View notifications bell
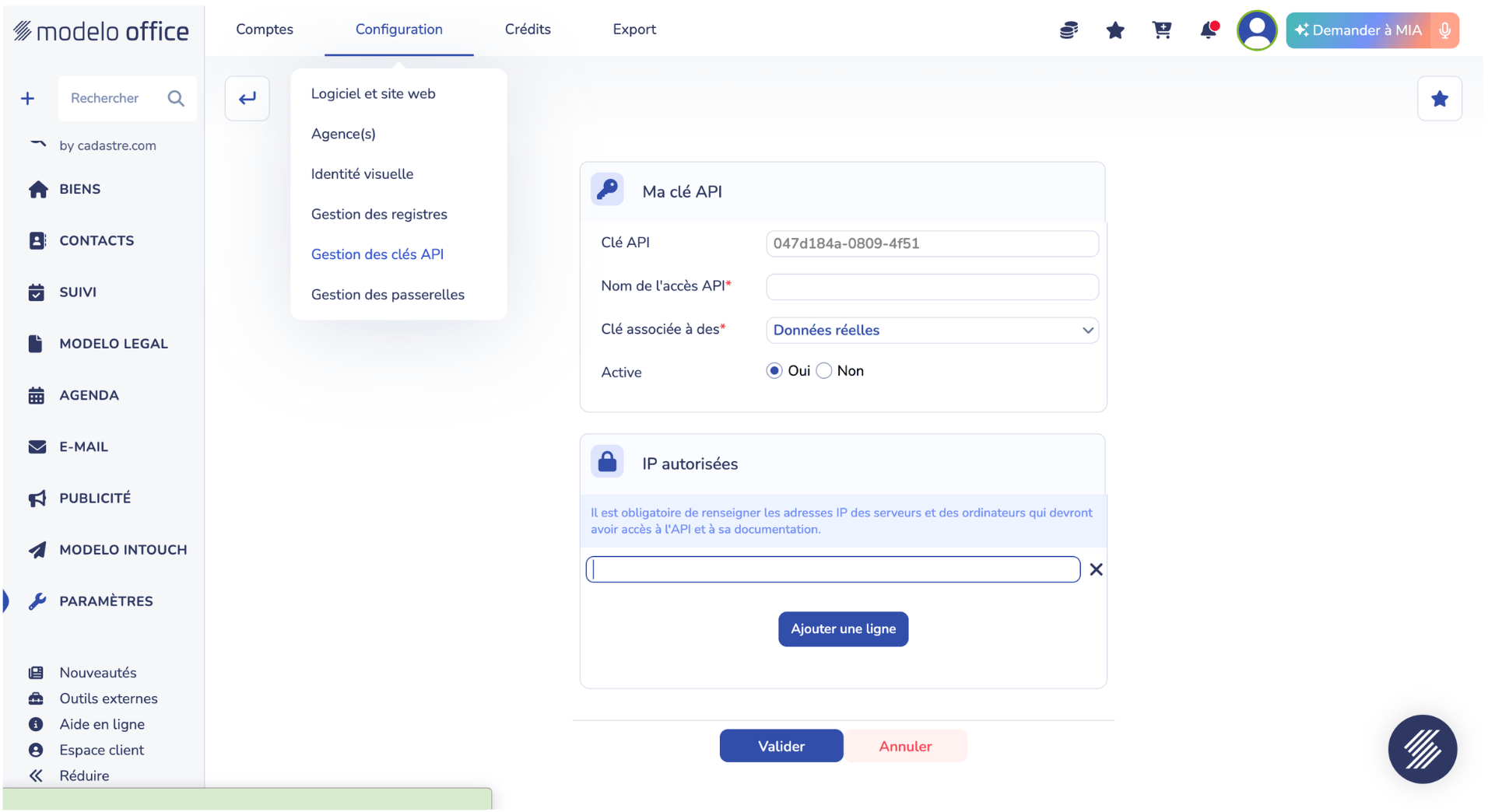Image resolution: width=1488 pixels, height=812 pixels. (1209, 30)
